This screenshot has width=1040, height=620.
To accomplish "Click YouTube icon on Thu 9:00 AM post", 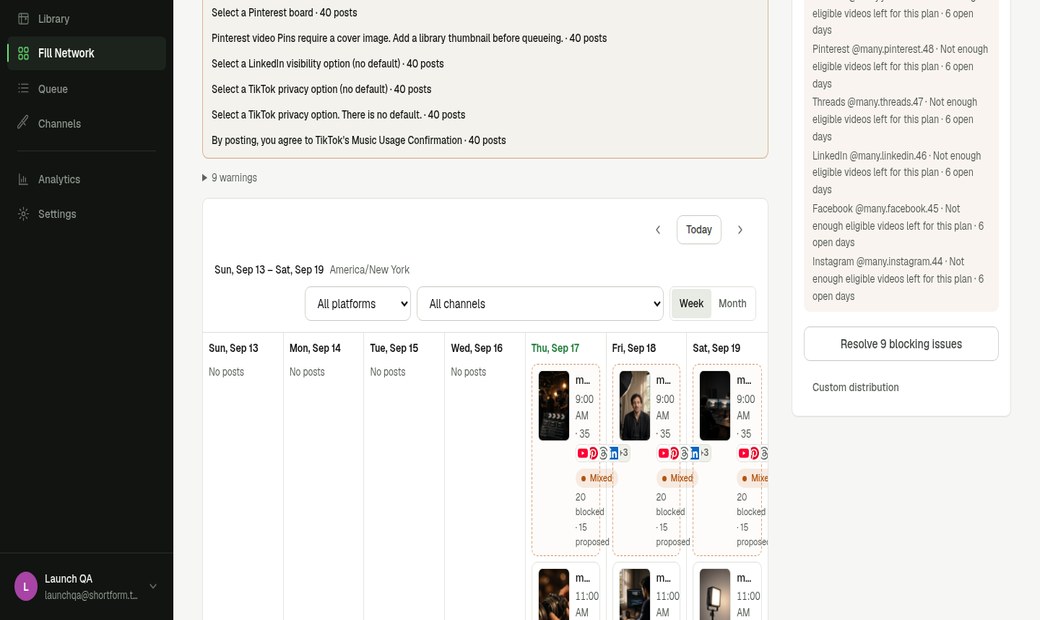I will (582, 453).
